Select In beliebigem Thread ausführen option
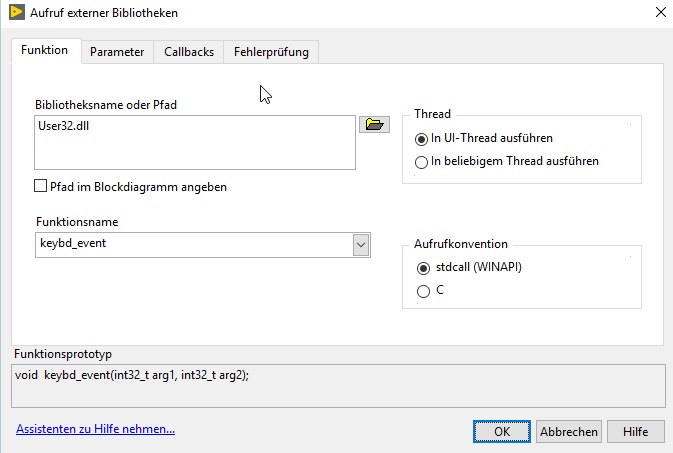The width and height of the screenshot is (673, 453). click(421, 160)
